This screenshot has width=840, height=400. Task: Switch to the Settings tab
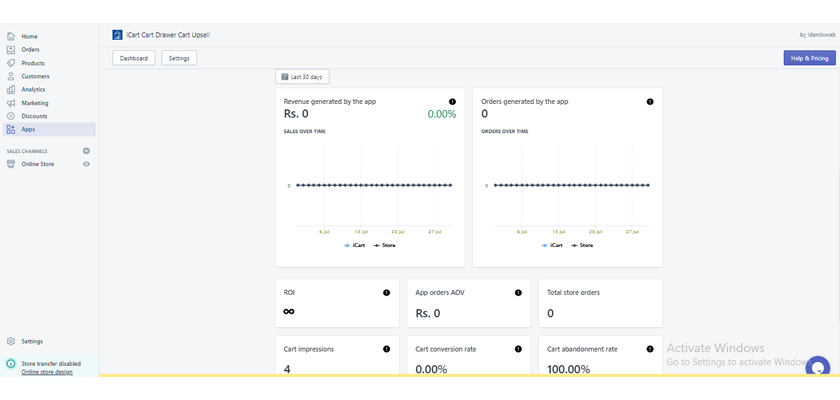coord(179,58)
